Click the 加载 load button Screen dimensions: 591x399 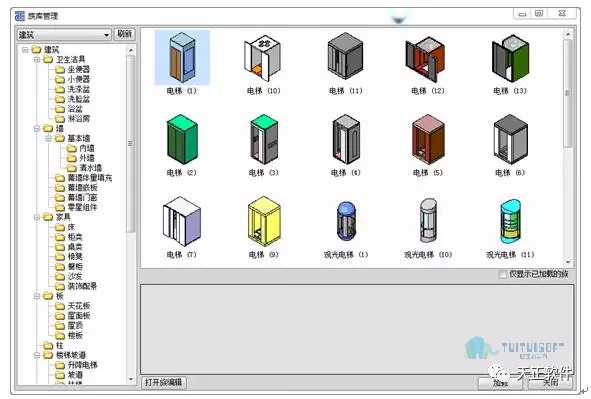pos(500,383)
